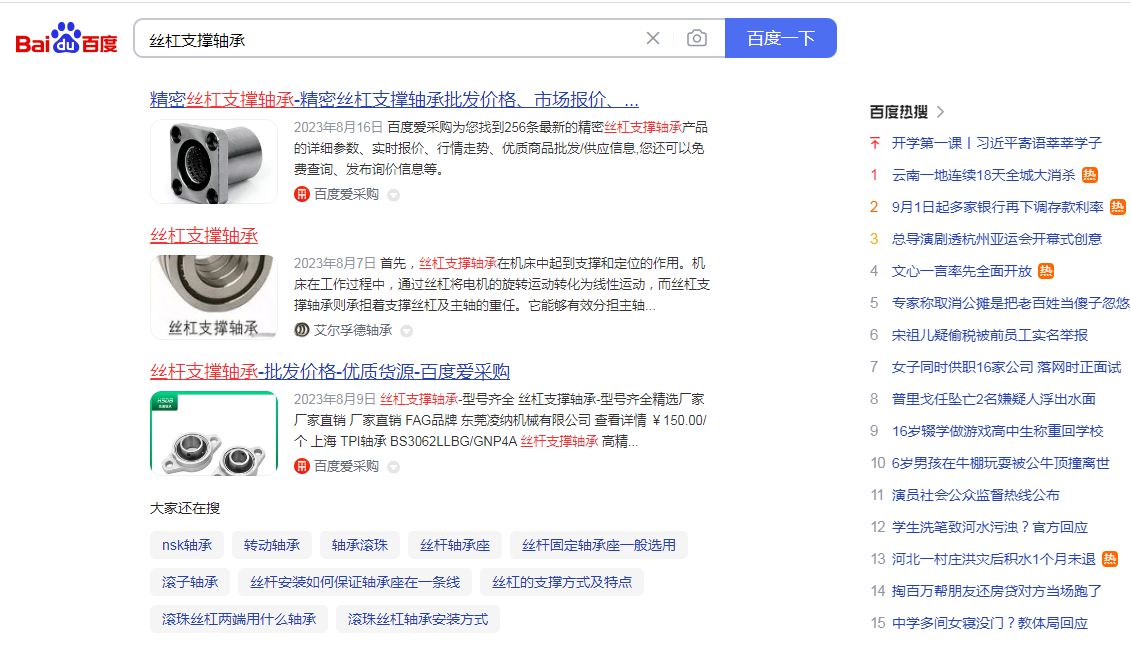Open hot topic 文心一言率先全面开放
This screenshot has height=647, width=1131.
point(961,271)
